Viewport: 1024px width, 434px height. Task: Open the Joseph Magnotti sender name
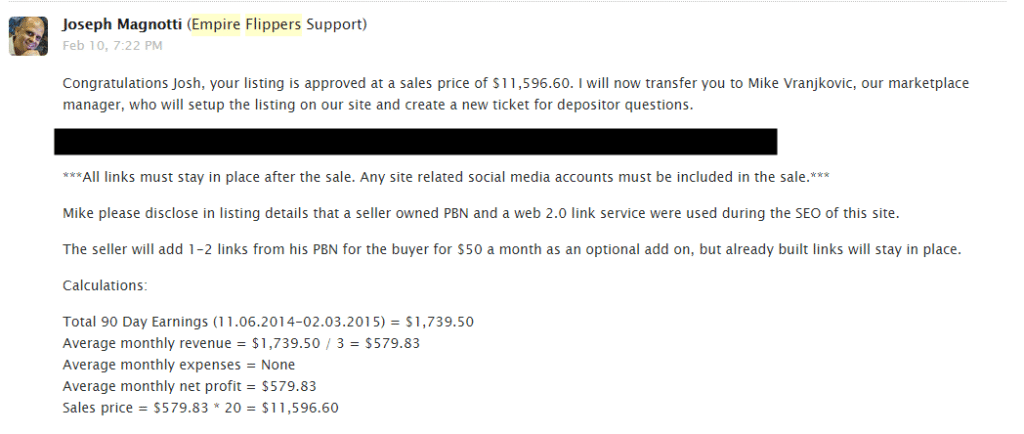(x=121, y=24)
